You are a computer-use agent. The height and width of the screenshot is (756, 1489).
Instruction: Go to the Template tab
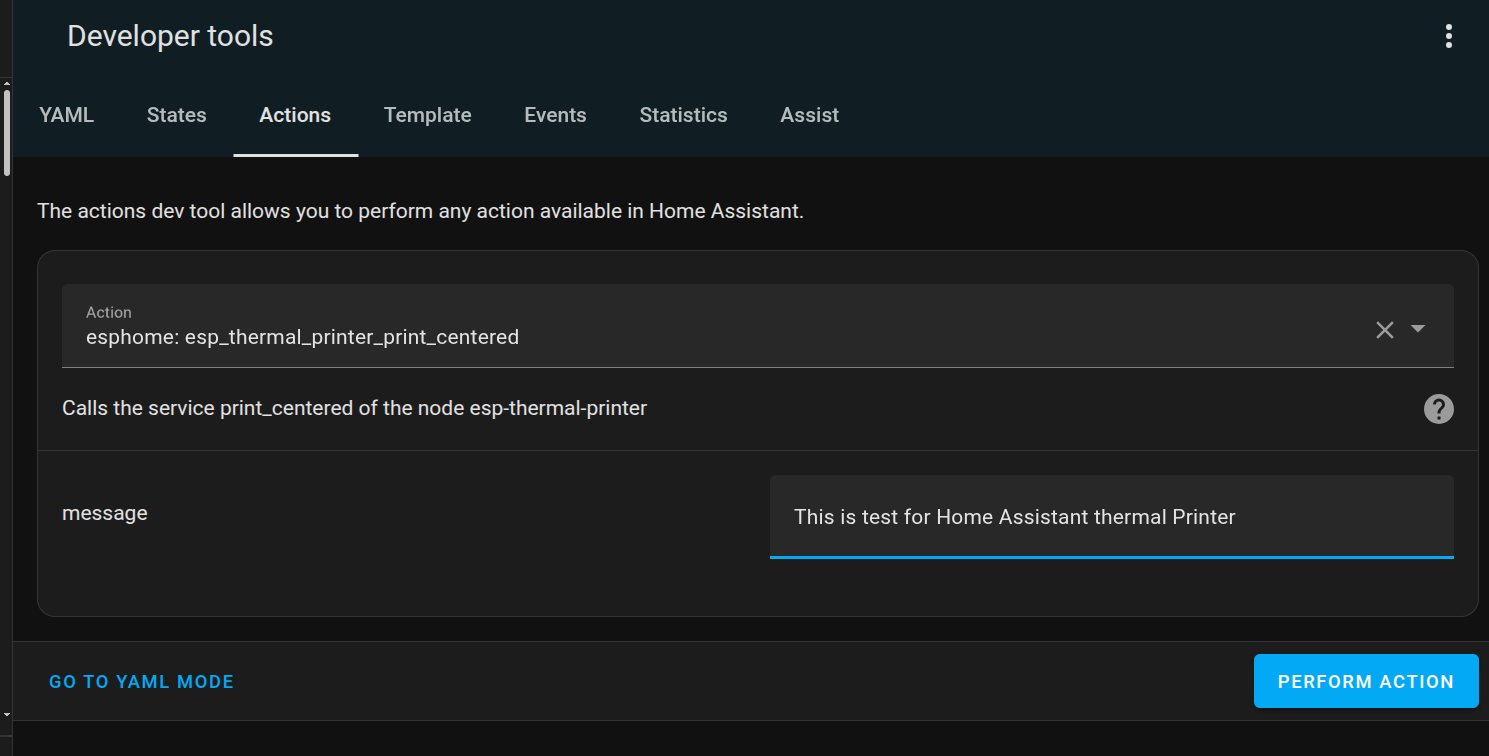(x=427, y=115)
